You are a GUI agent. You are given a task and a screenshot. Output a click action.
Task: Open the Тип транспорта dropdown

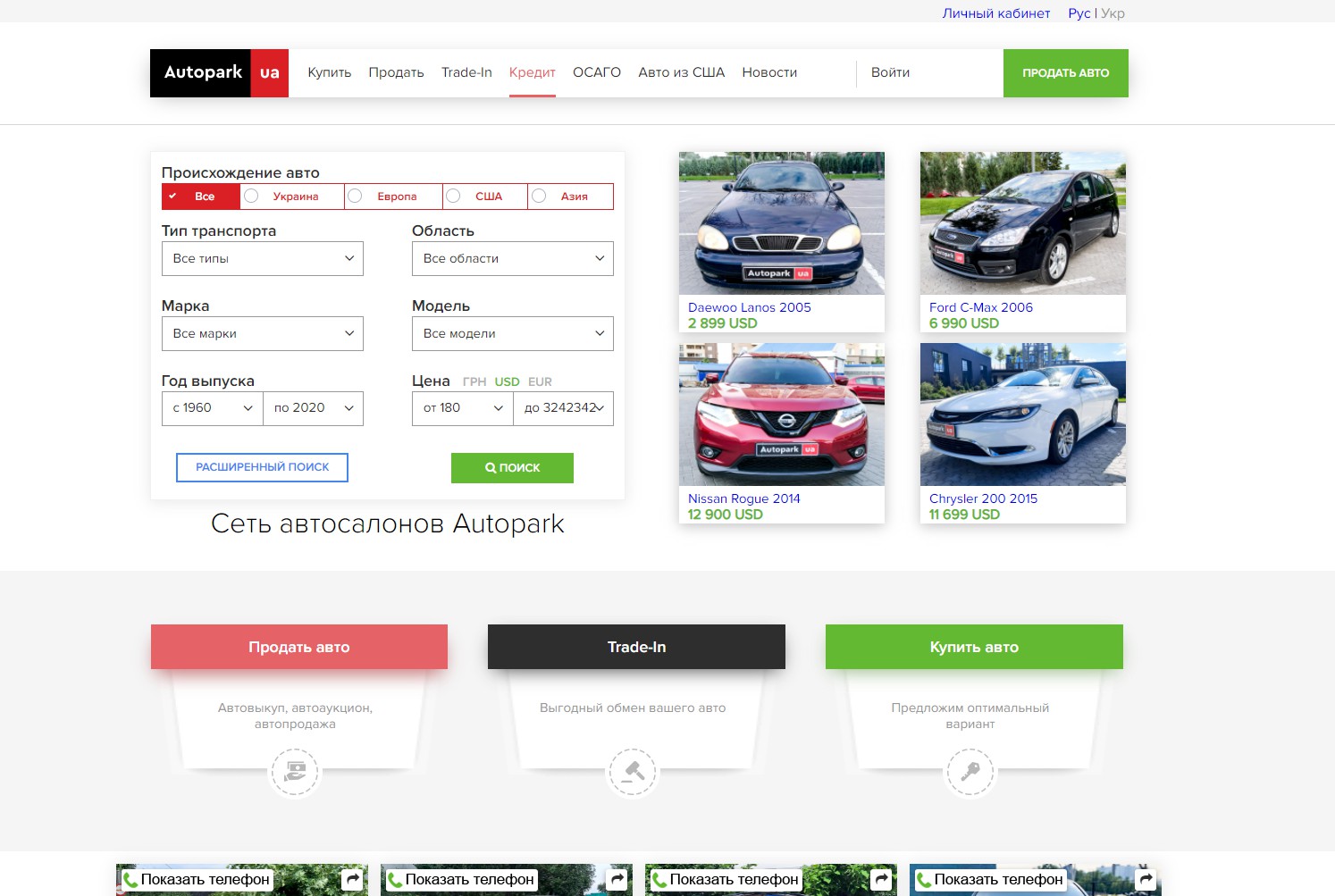tap(263, 258)
